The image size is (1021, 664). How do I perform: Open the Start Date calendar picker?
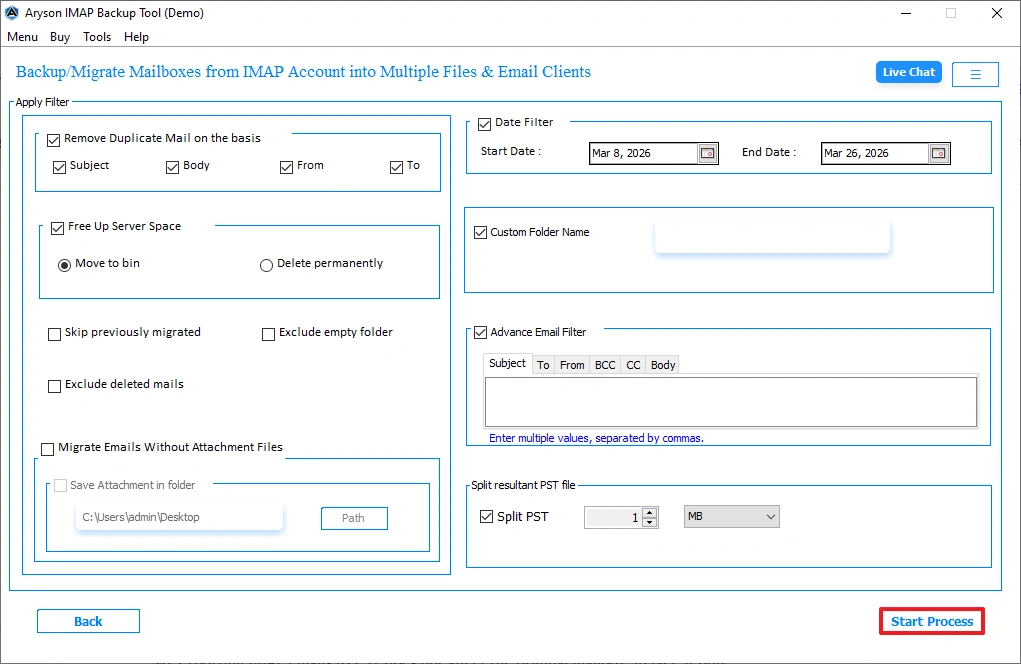[x=708, y=153]
